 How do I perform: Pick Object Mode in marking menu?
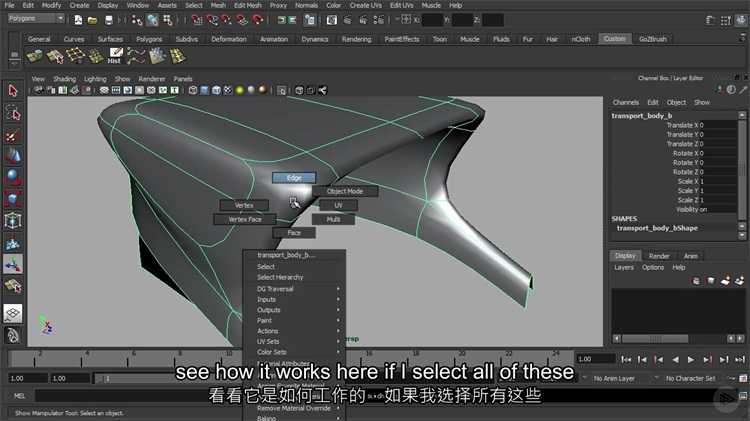point(345,191)
